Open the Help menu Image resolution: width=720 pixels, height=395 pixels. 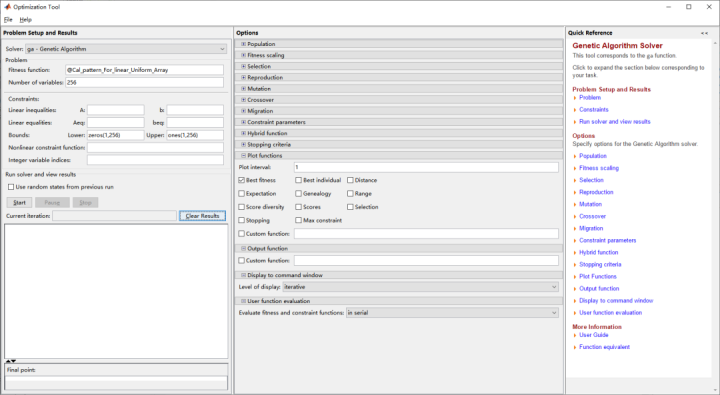[26, 20]
